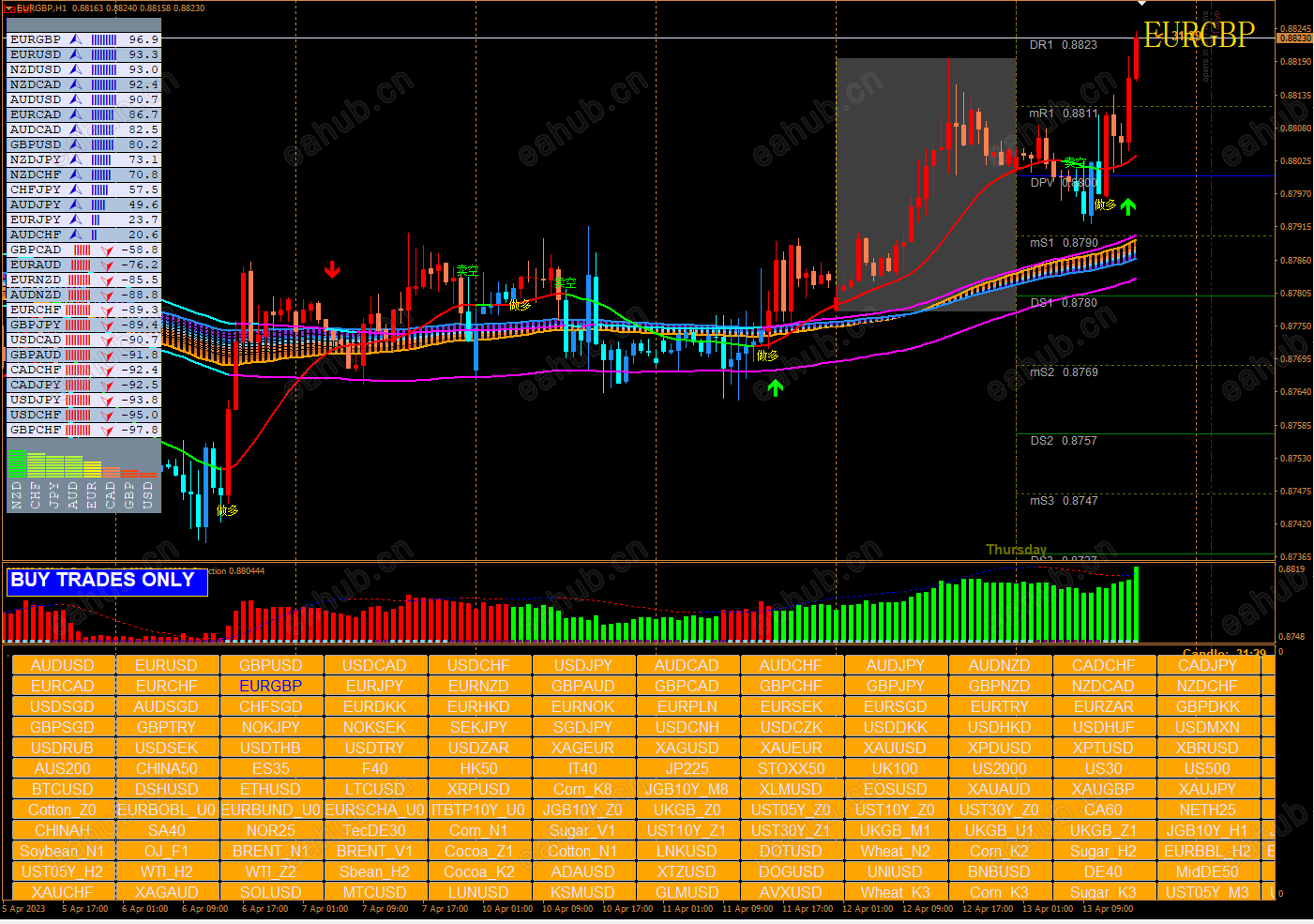This screenshot has width=1314, height=924.
Task: Click the down-trend arrow icon in the GBPCAD strength row
Action: (x=108, y=250)
